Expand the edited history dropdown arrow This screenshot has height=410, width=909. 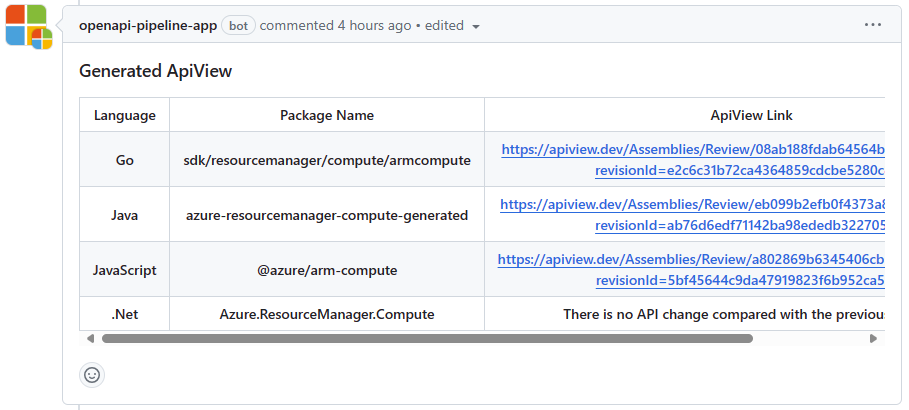[476, 27]
